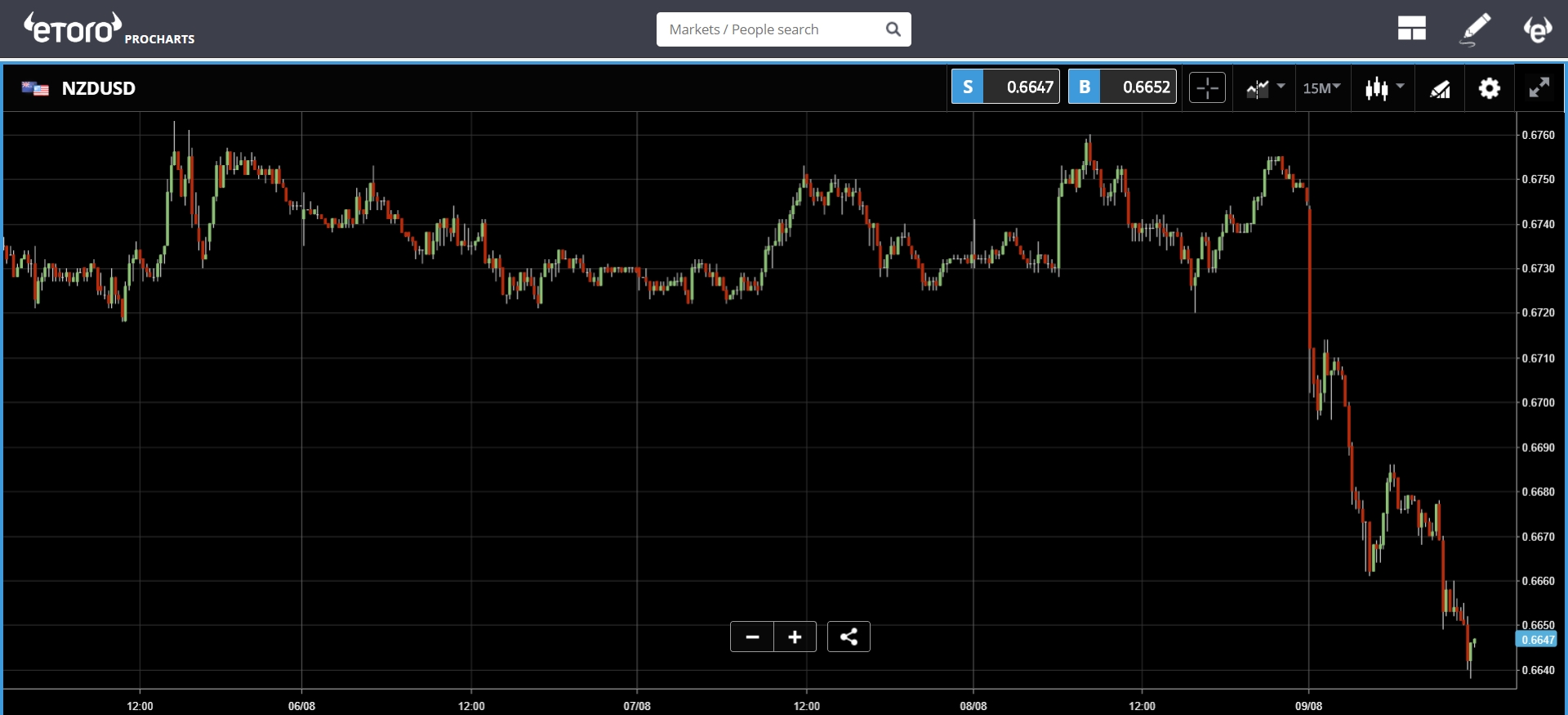Open the compare/studies chart dropdown
1568x715 pixels.
click(1265, 87)
